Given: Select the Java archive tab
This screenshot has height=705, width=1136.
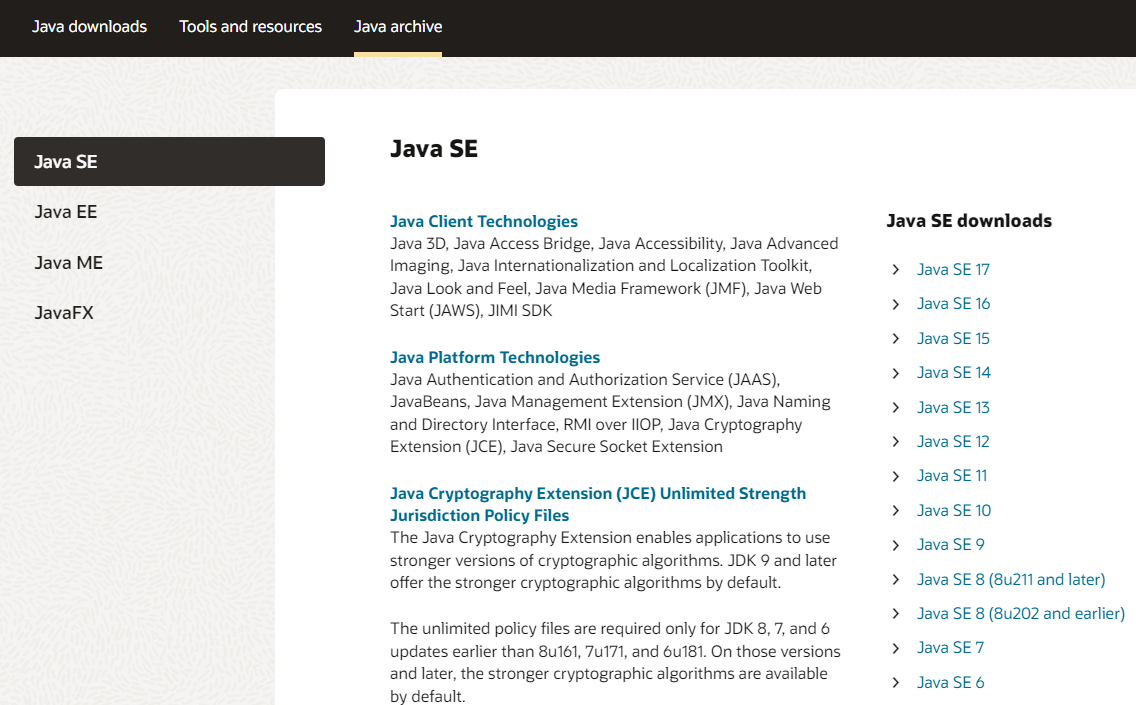Looking at the screenshot, I should click(398, 27).
